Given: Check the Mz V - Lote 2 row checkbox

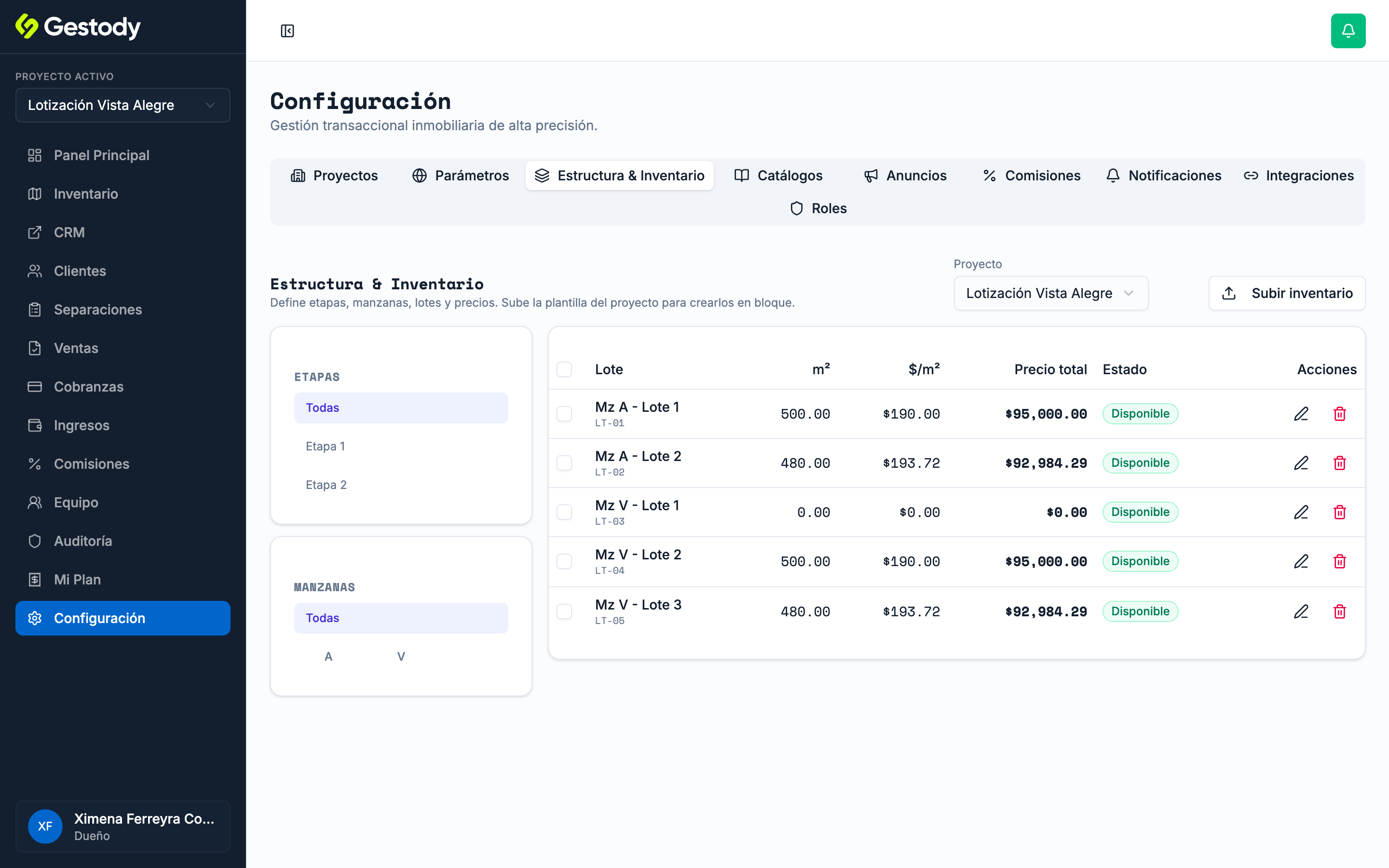Looking at the screenshot, I should [564, 561].
